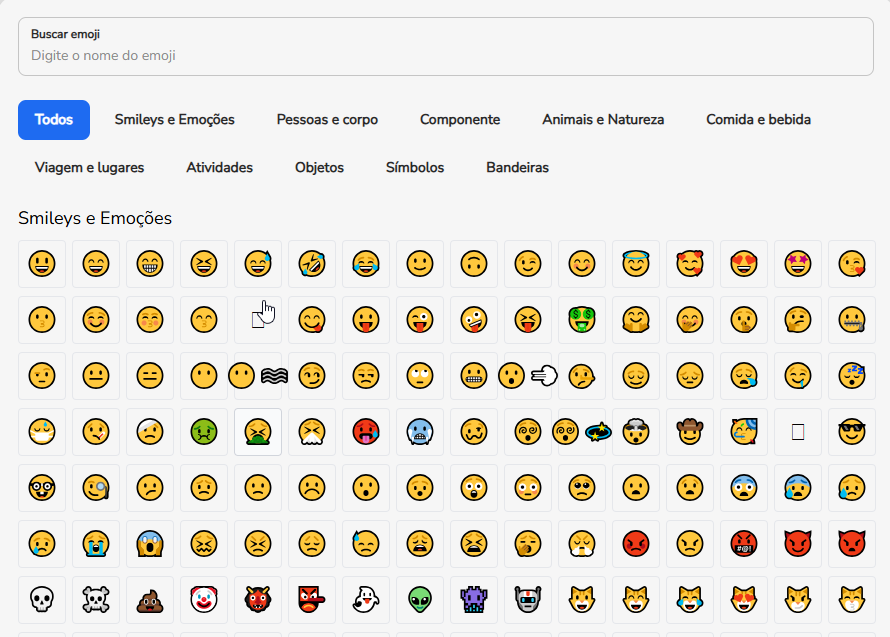The image size is (890, 637).
Task: Select the Atividades category tab
Action: pos(220,167)
